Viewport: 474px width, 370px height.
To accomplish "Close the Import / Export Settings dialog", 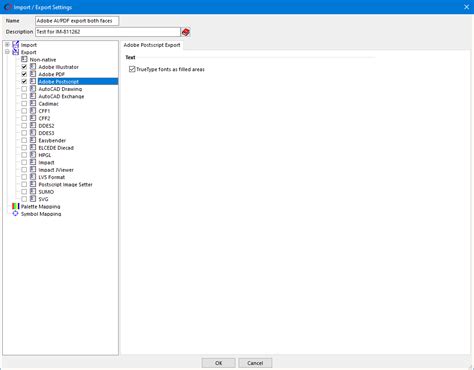I will click(466, 7).
